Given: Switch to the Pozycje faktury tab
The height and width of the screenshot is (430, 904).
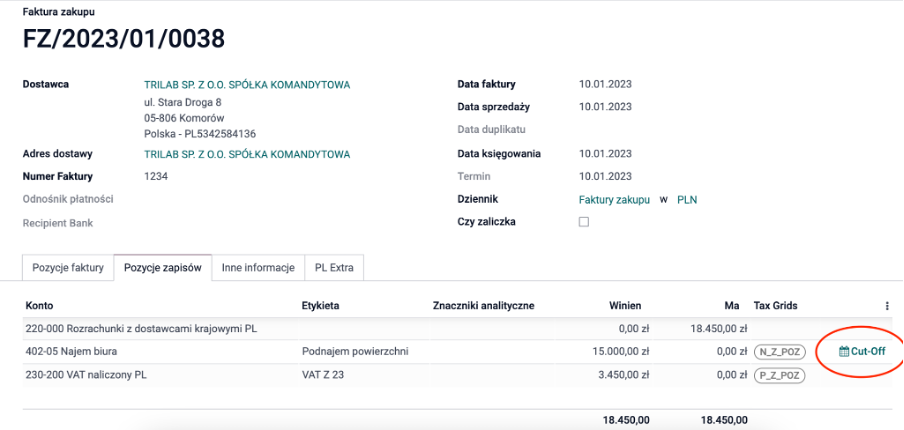Looking at the screenshot, I should 68,268.
